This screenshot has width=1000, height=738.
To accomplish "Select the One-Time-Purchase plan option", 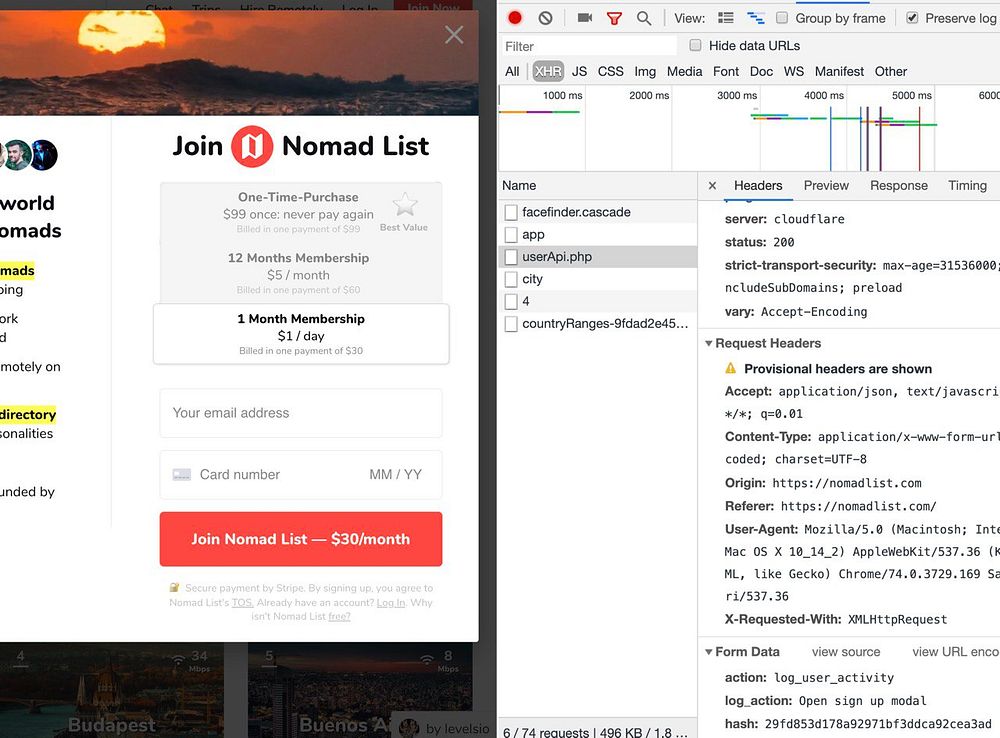I will (x=300, y=212).
